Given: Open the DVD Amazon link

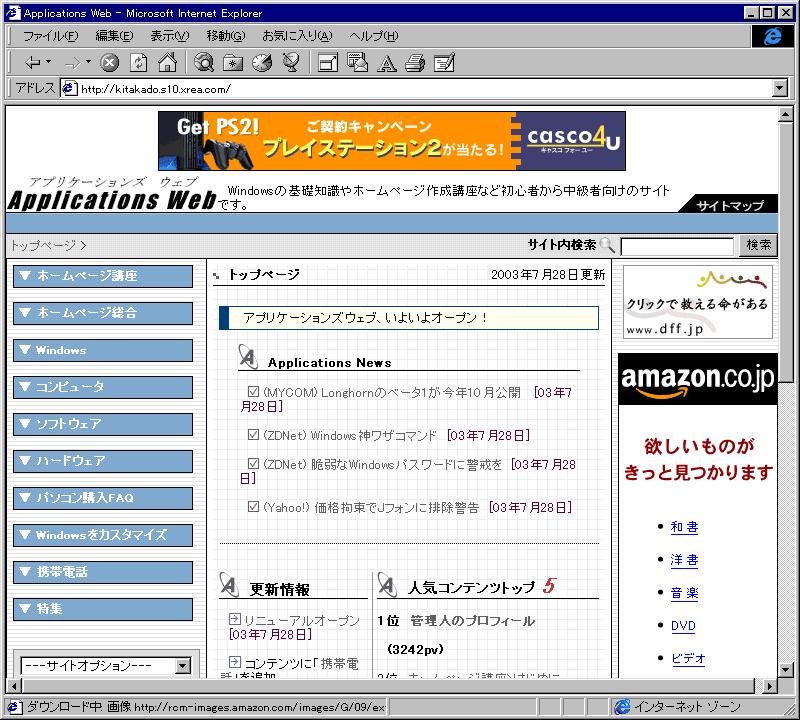Looking at the screenshot, I should [x=683, y=626].
